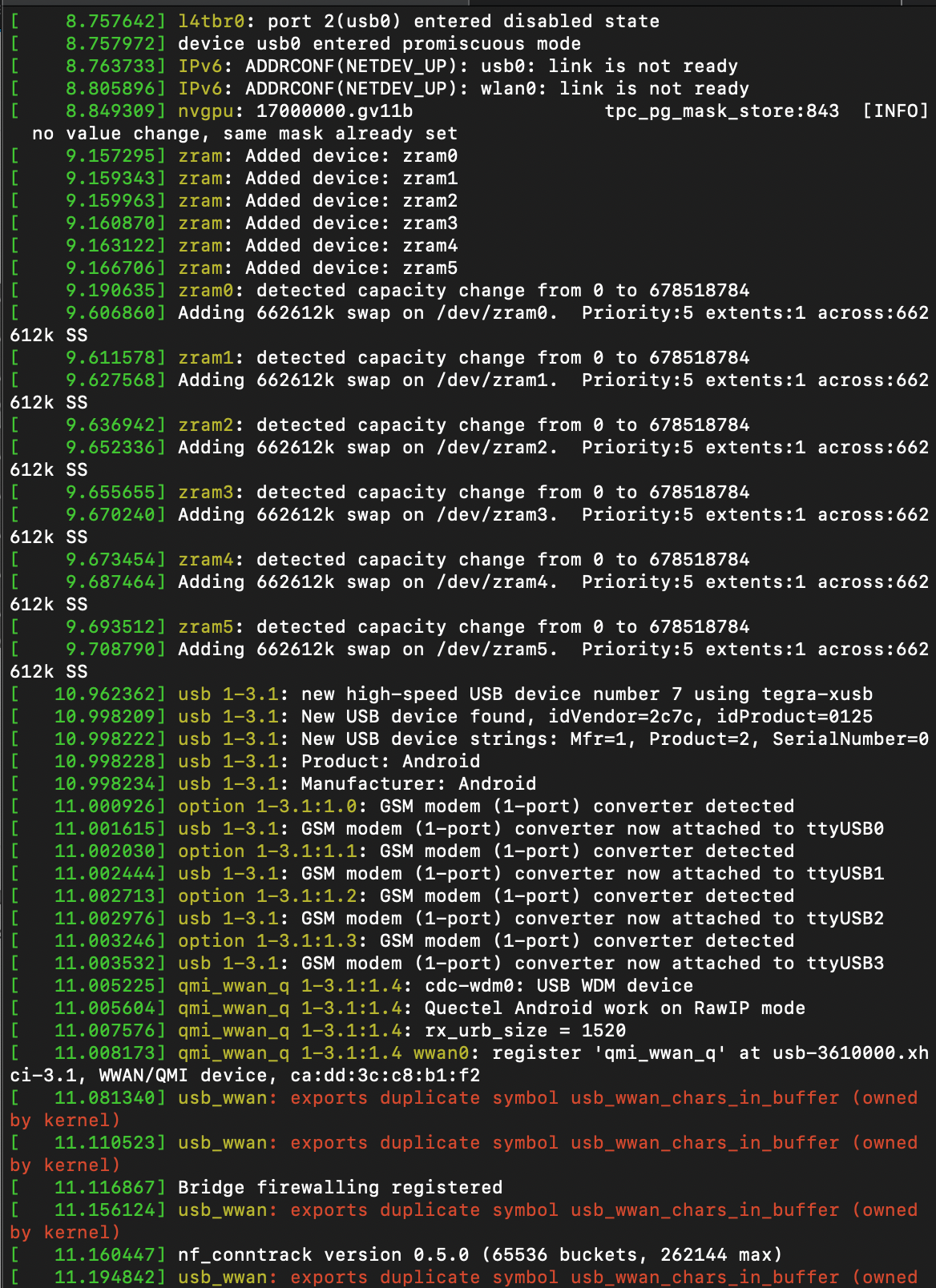The height and width of the screenshot is (1288, 936).
Task: Click 'swap on /dev/zram4' line
Action: point(470,582)
